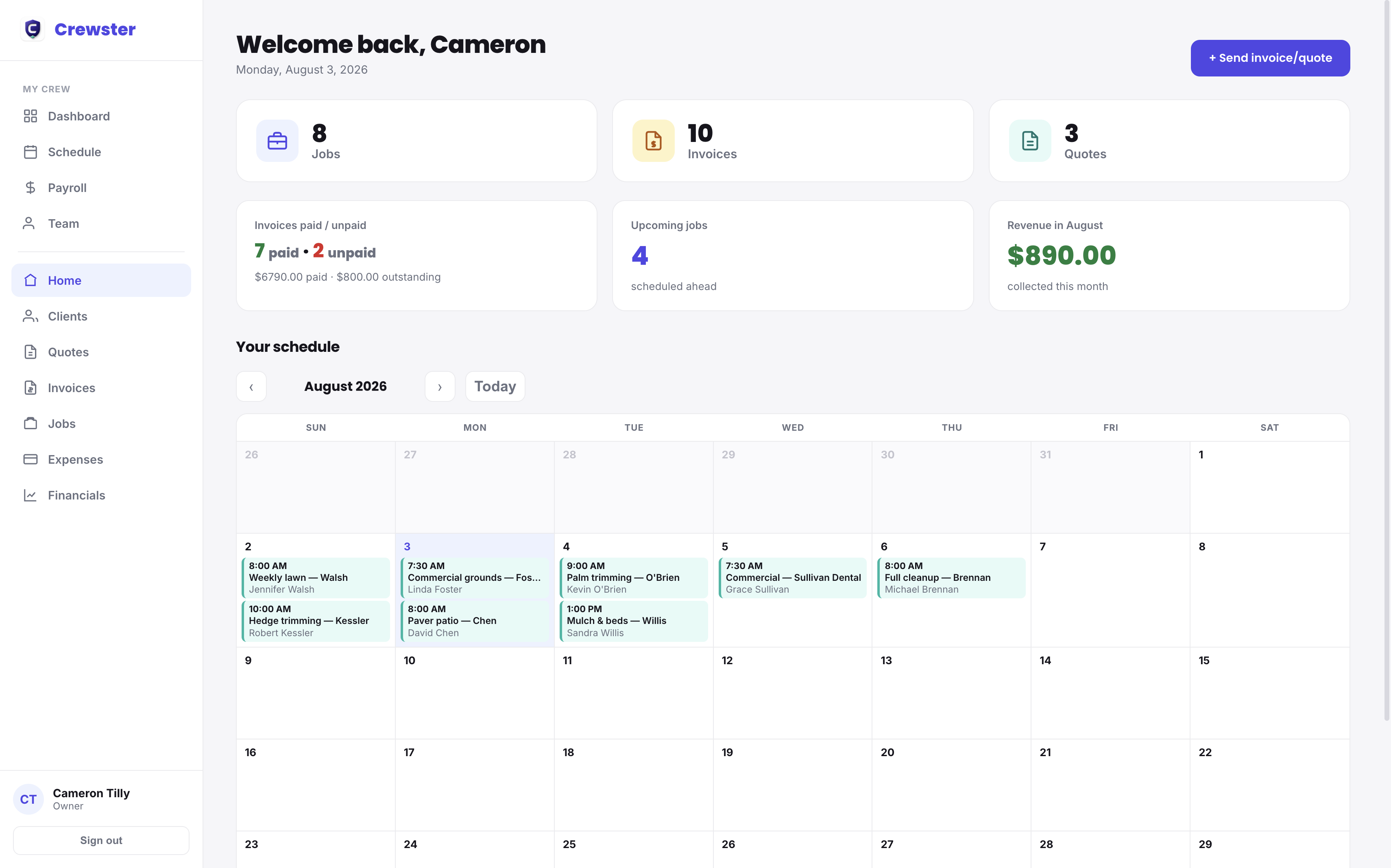The width and height of the screenshot is (1391, 868).
Task: Click the Cameron Tilly profile name
Action: click(x=91, y=793)
